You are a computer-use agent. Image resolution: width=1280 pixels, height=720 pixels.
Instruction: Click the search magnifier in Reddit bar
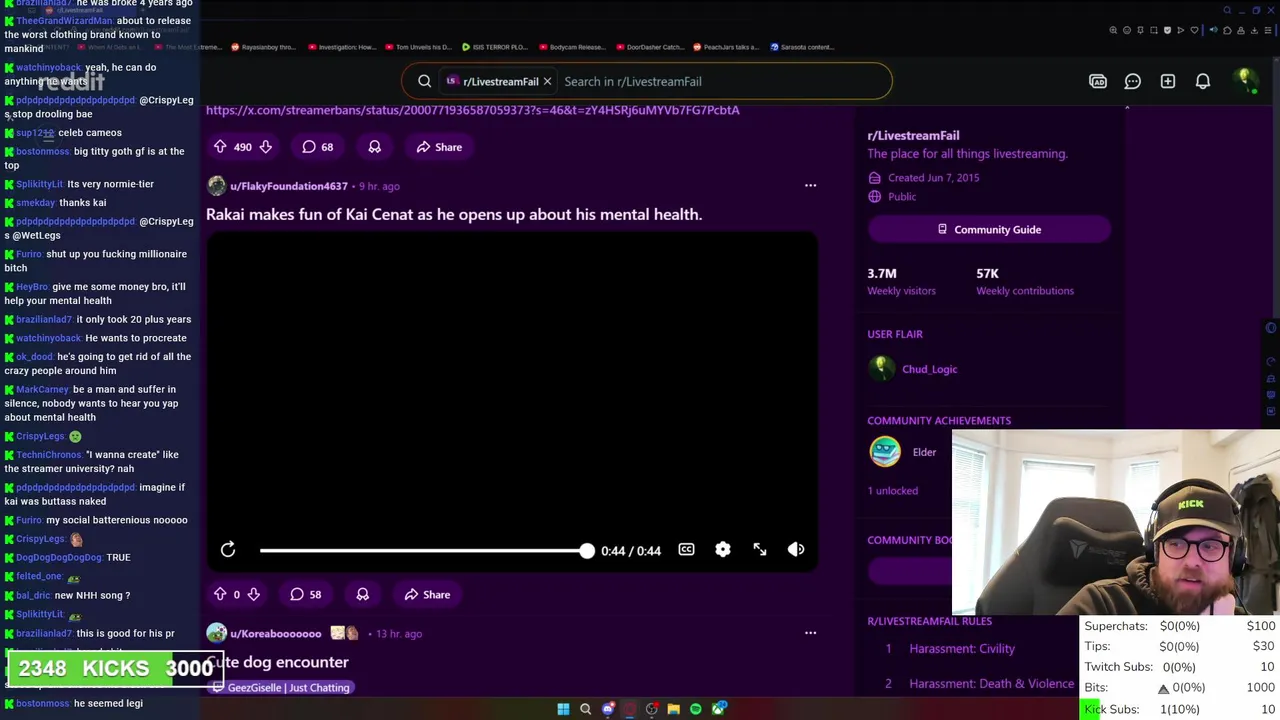(425, 81)
